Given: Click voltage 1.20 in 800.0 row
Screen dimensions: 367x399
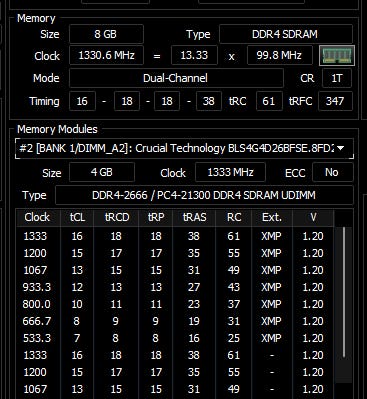Looking at the screenshot, I should 313,304.
